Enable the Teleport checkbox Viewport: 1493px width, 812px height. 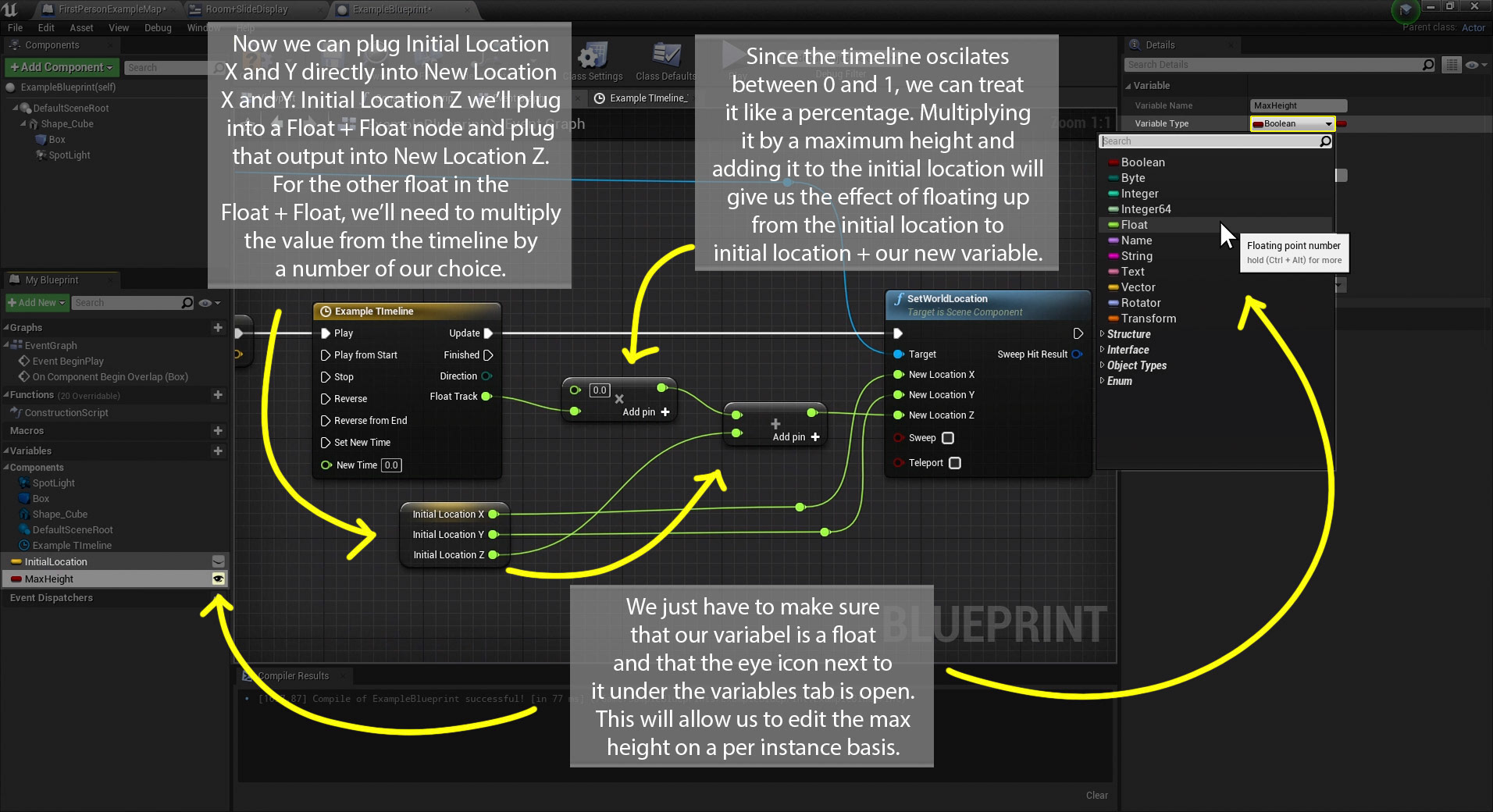click(955, 463)
